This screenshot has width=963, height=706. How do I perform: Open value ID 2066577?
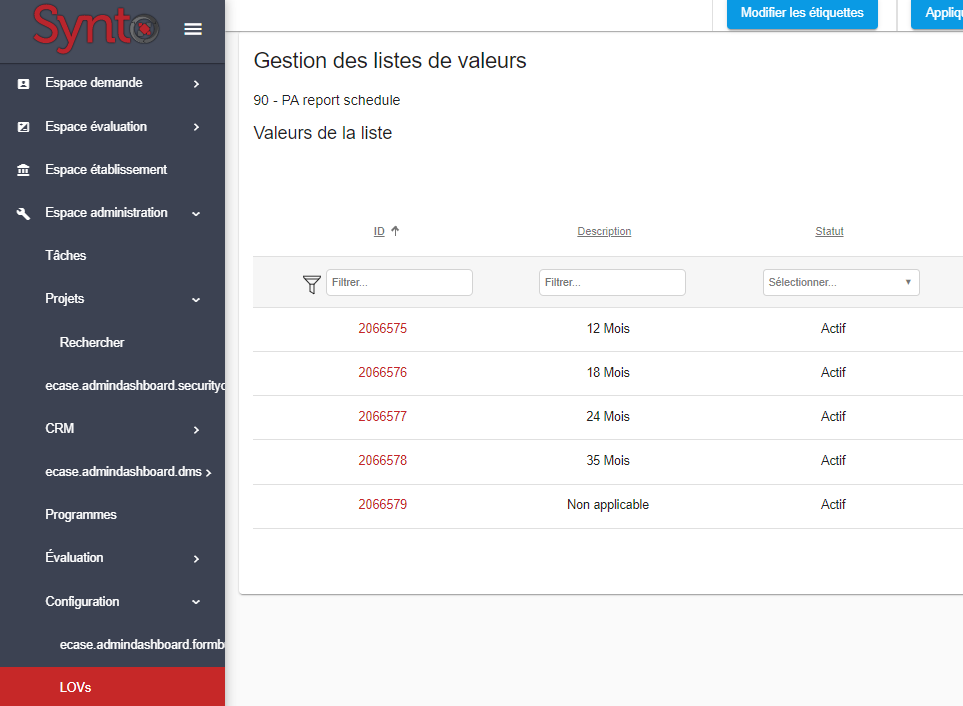pyautogui.click(x=383, y=417)
